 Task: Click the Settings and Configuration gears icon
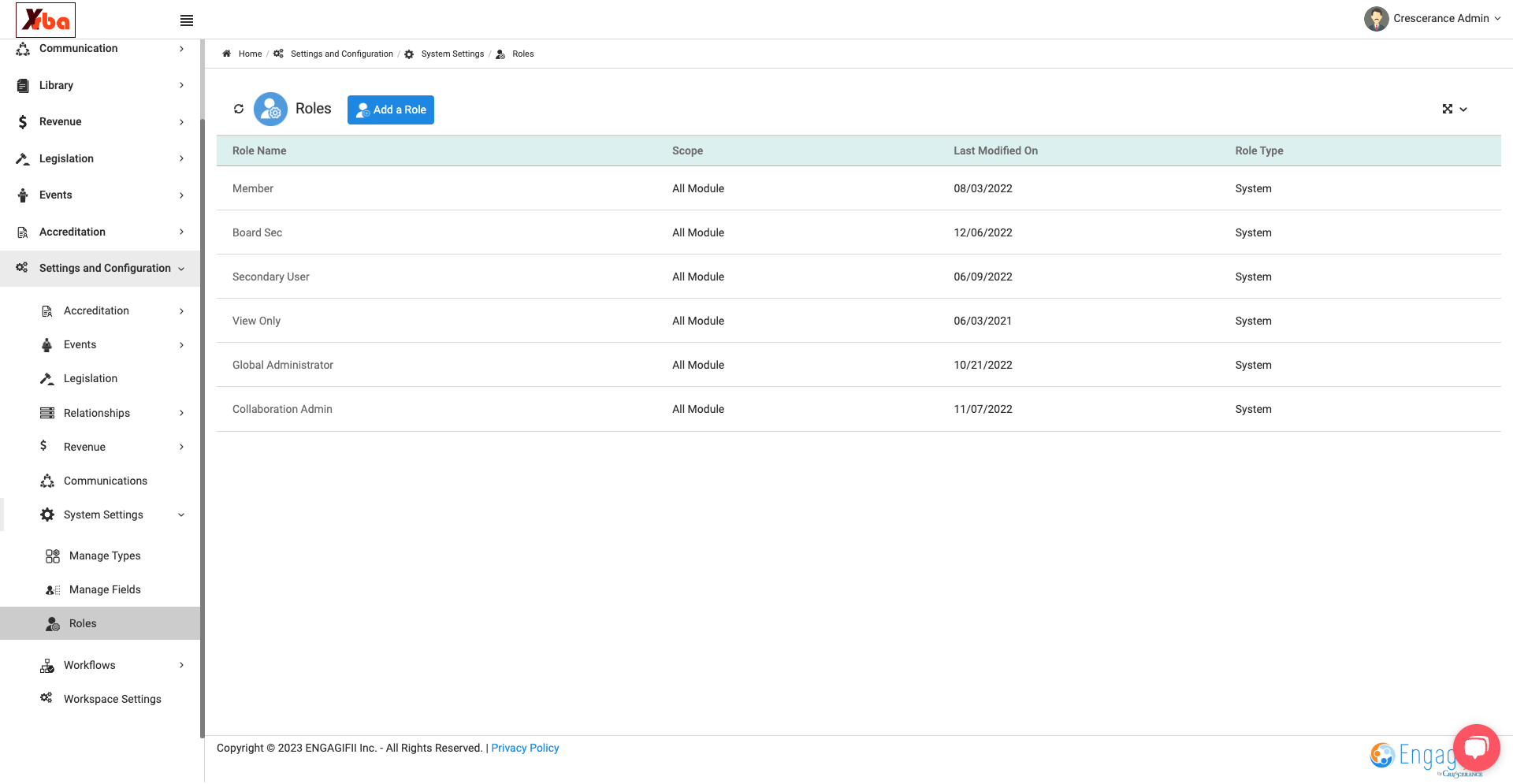point(22,268)
